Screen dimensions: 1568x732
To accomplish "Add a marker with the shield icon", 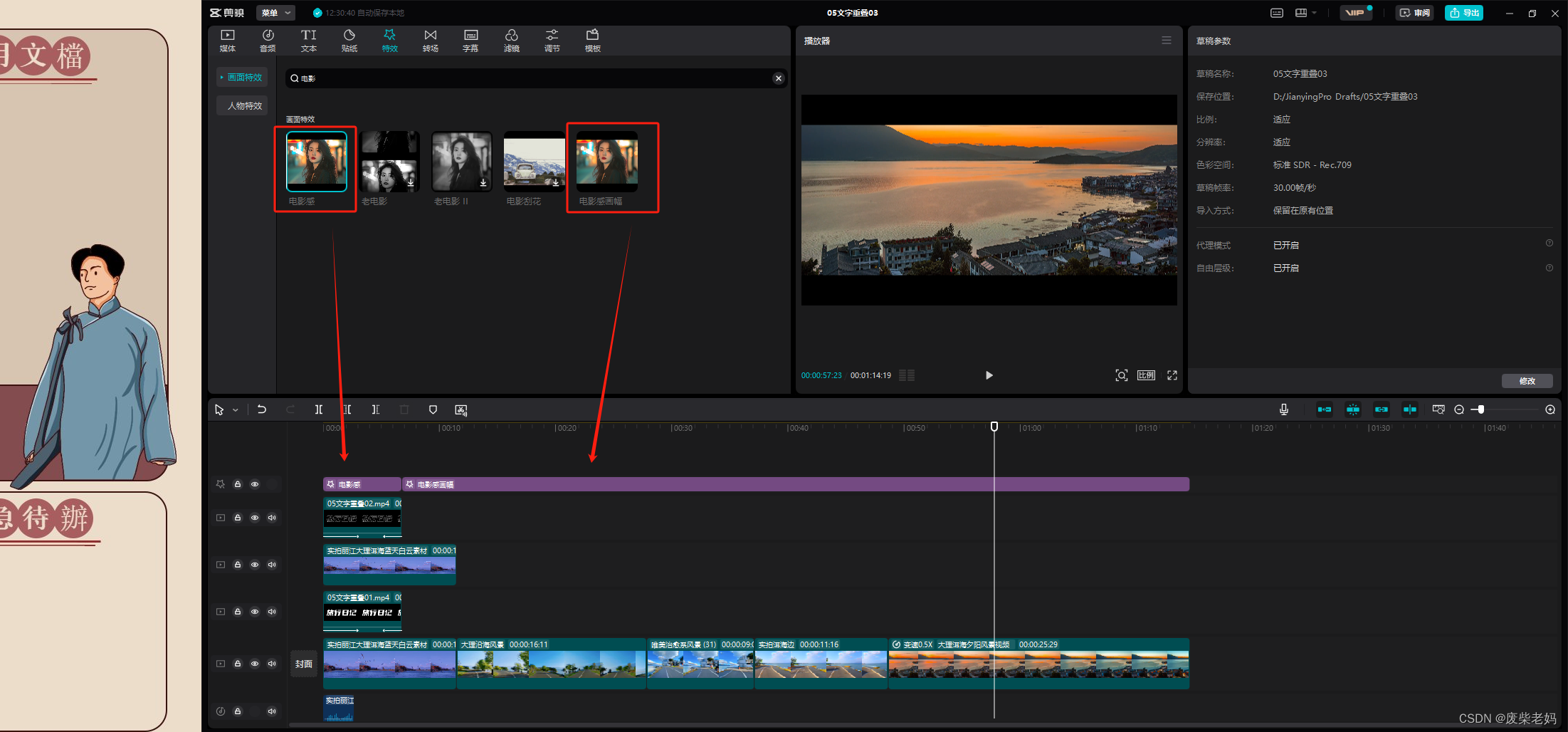I will tap(433, 409).
